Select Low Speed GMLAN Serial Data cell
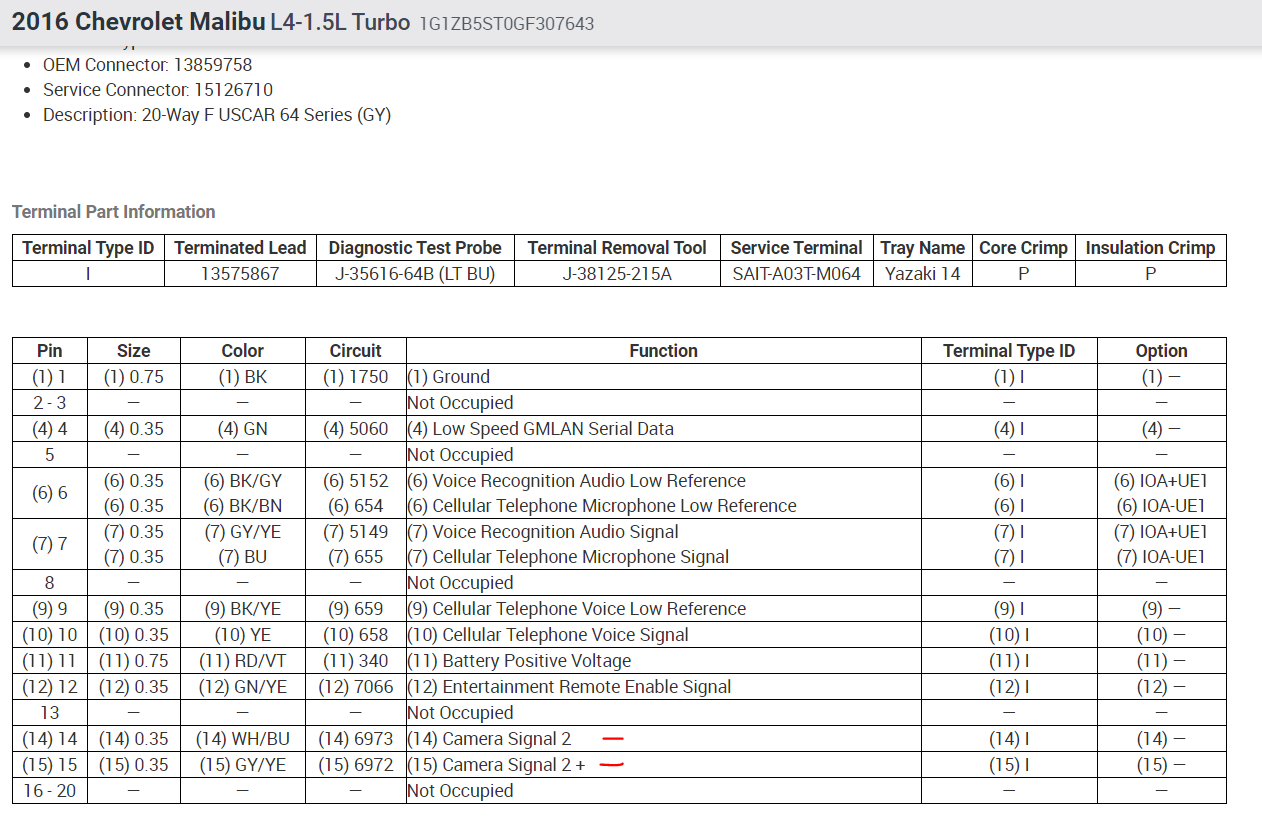Viewport: 1262px width, 825px height. click(x=663, y=429)
